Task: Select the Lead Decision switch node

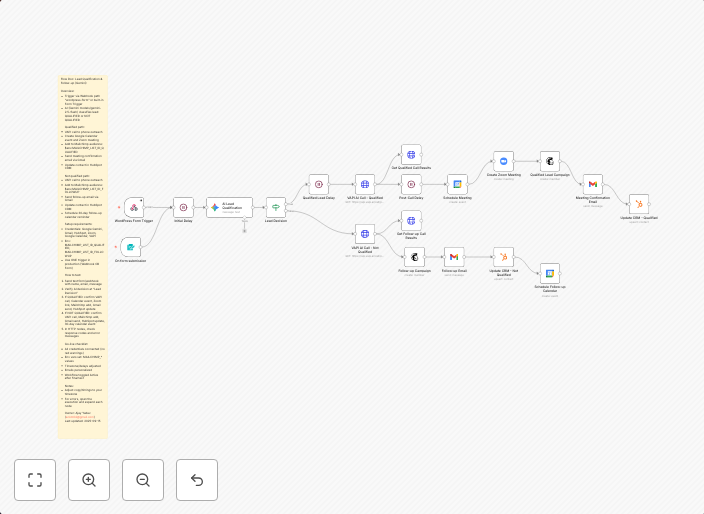Action: (276, 207)
